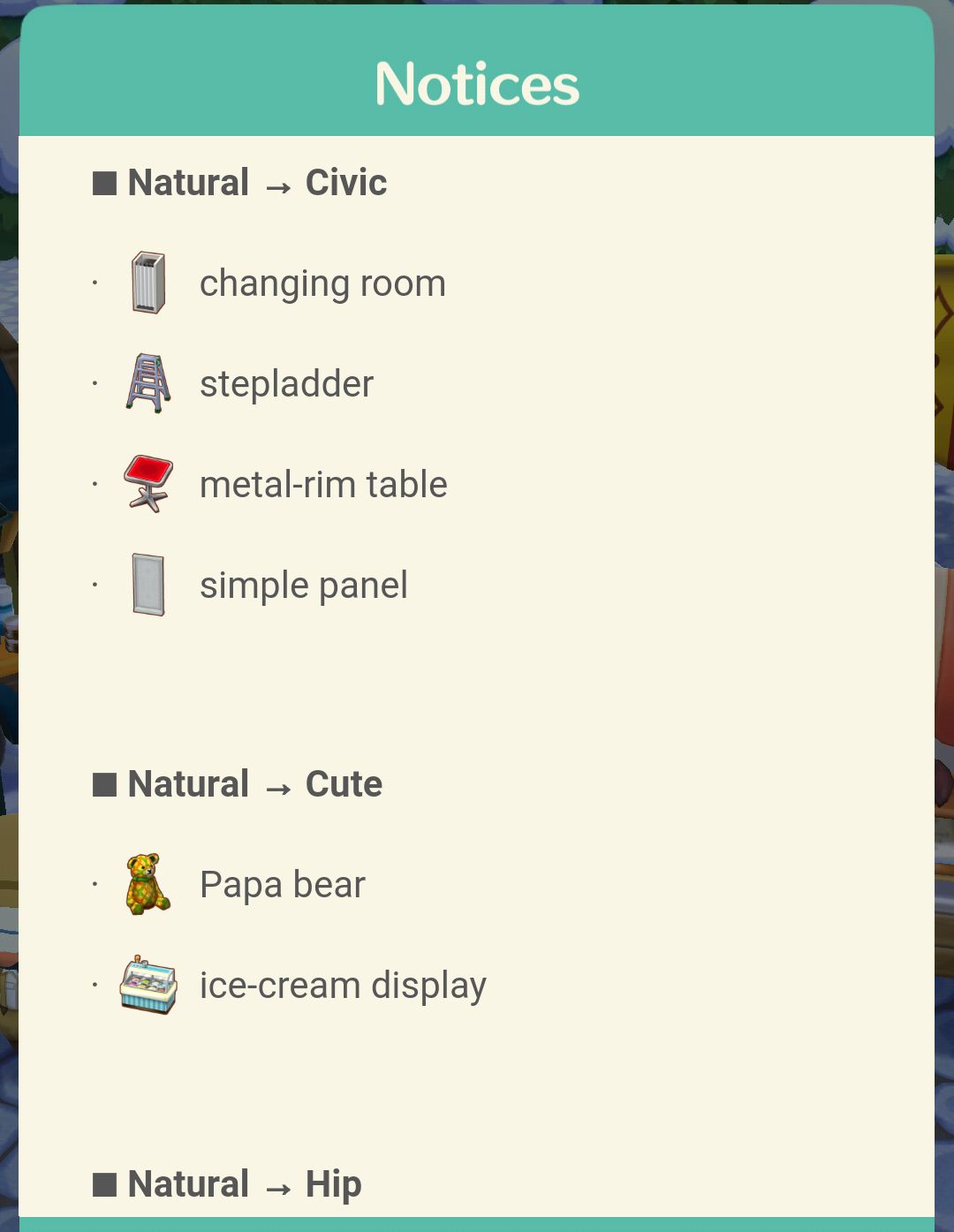Click the changing room icon
The width and height of the screenshot is (954, 1232).
[148, 283]
